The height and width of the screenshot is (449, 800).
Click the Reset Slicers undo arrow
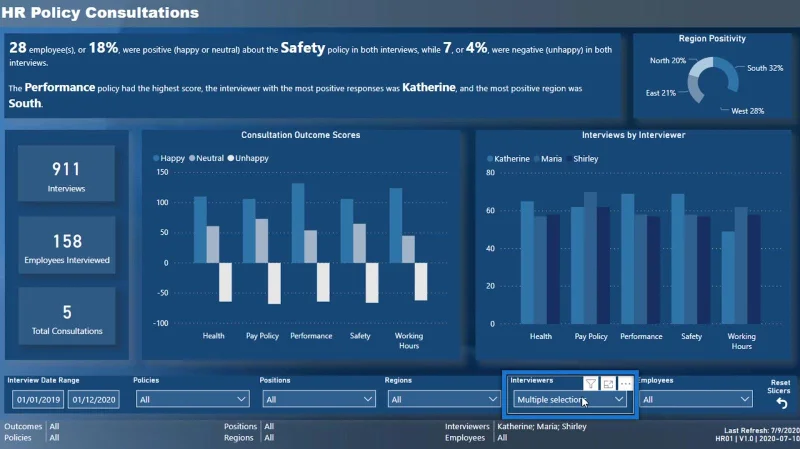pos(782,403)
